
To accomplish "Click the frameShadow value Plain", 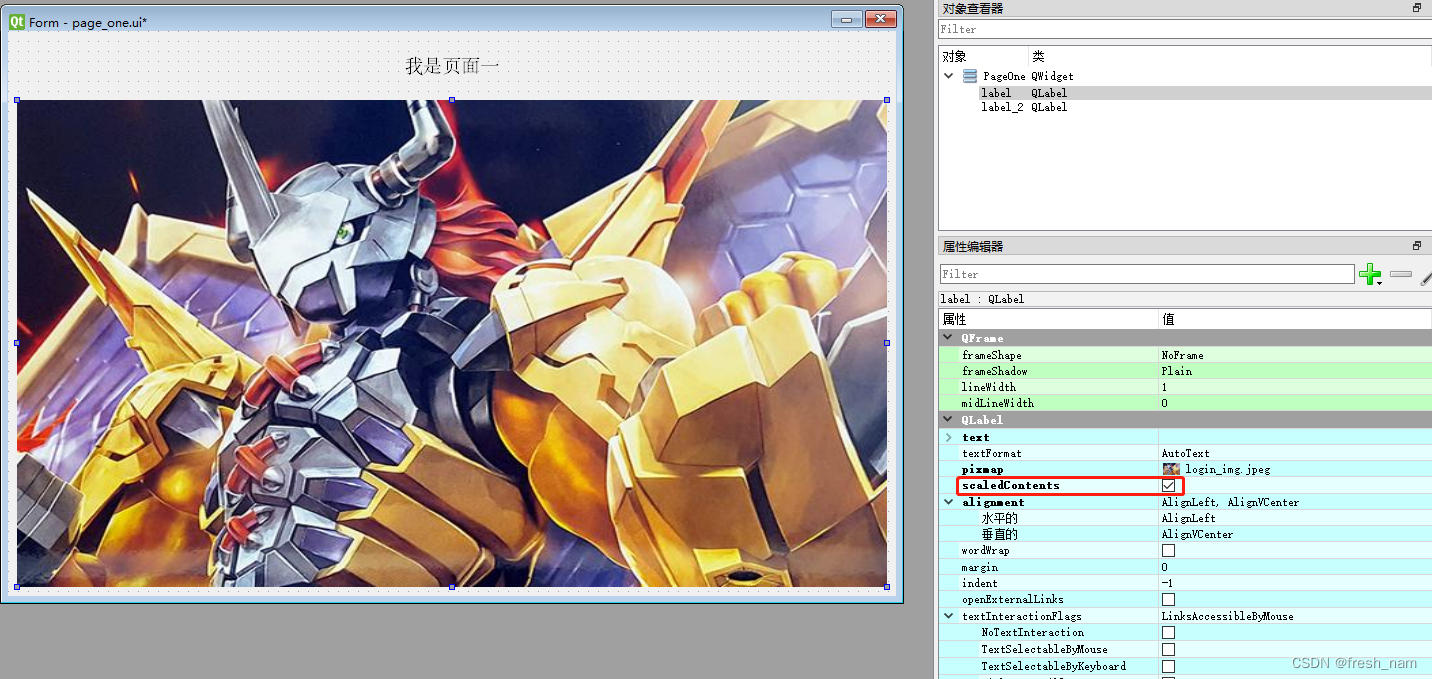I will pos(1176,371).
